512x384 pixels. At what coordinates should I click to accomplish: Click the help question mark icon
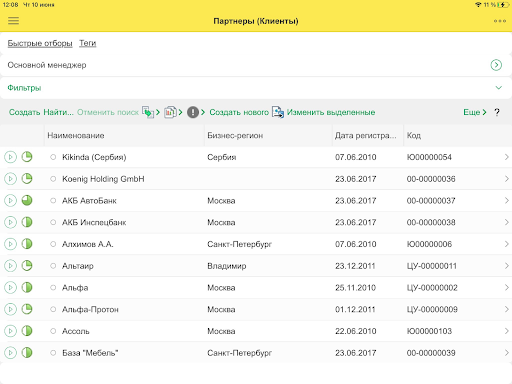(x=497, y=112)
